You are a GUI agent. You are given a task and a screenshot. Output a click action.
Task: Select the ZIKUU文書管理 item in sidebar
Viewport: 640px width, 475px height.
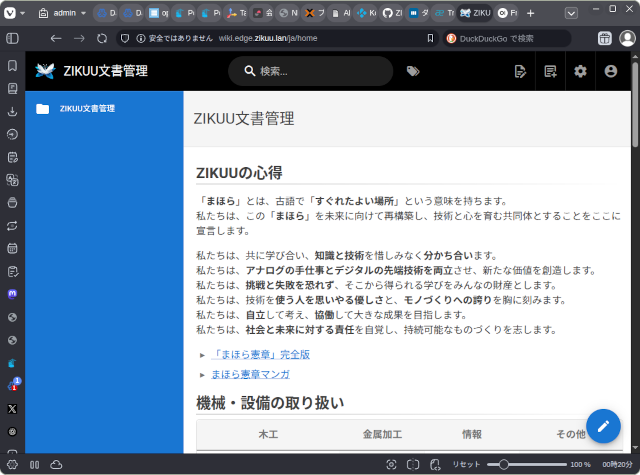[x=86, y=108]
